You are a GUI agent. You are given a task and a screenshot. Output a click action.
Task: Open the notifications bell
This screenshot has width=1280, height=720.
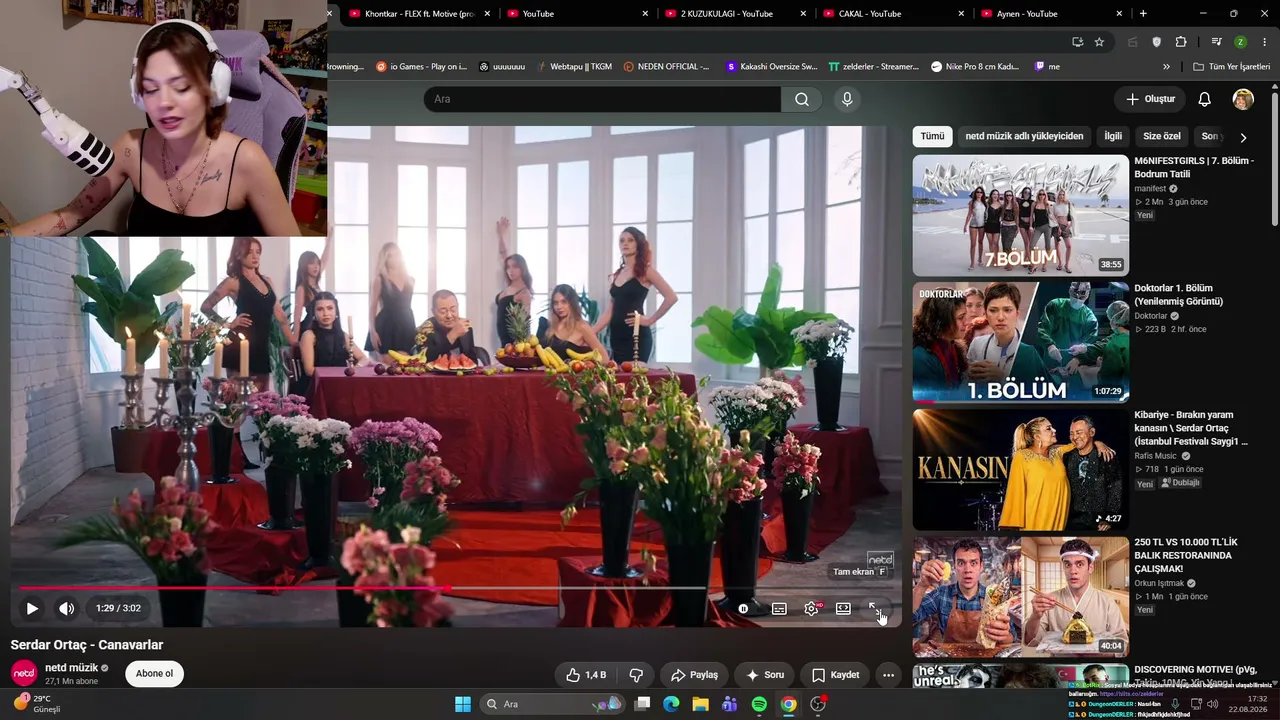point(1205,99)
